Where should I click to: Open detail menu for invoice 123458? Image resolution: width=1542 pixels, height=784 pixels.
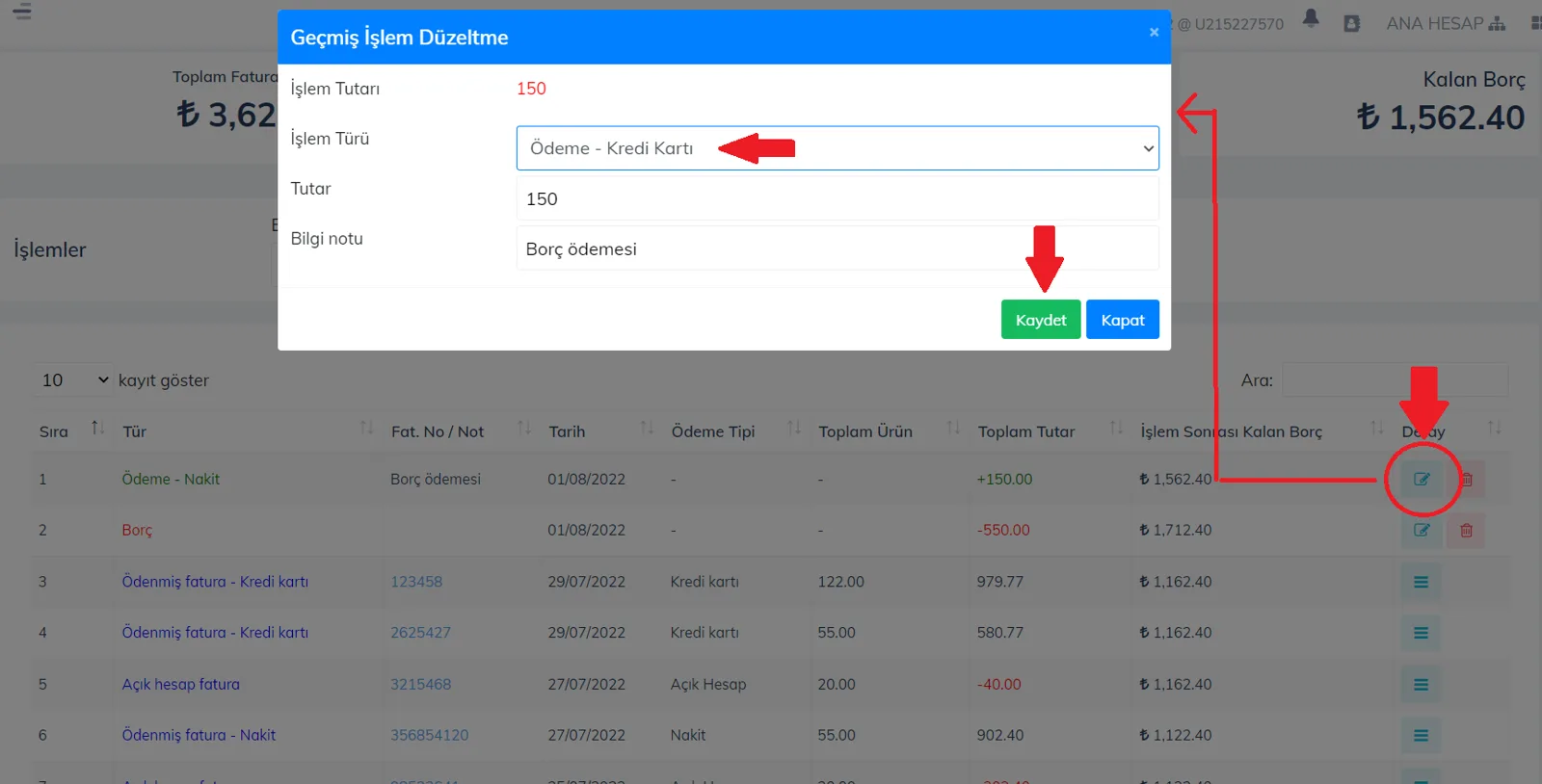[1421, 582]
